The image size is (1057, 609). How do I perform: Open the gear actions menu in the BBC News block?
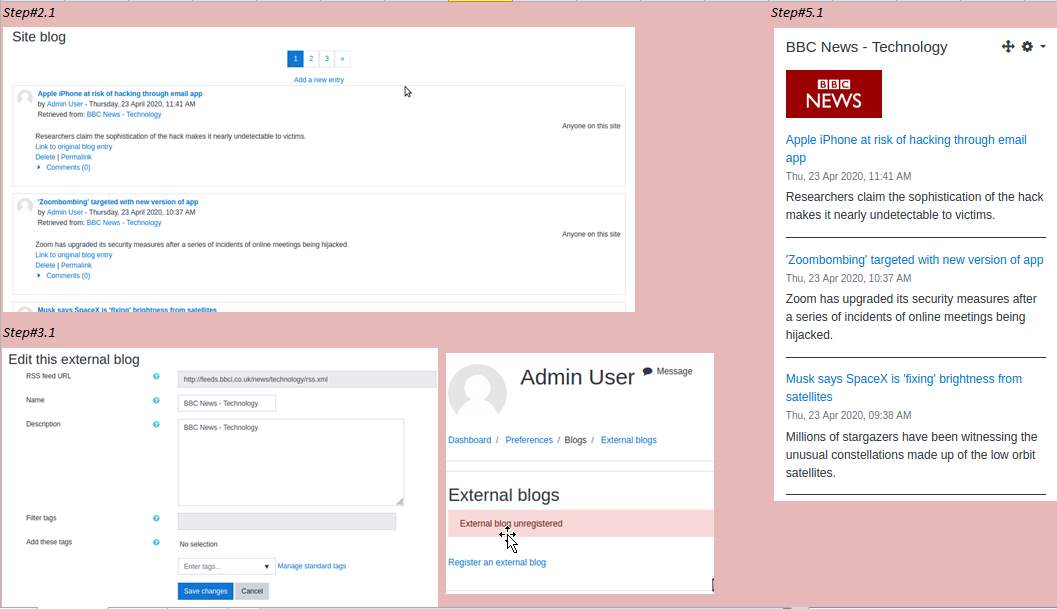(x=1027, y=47)
